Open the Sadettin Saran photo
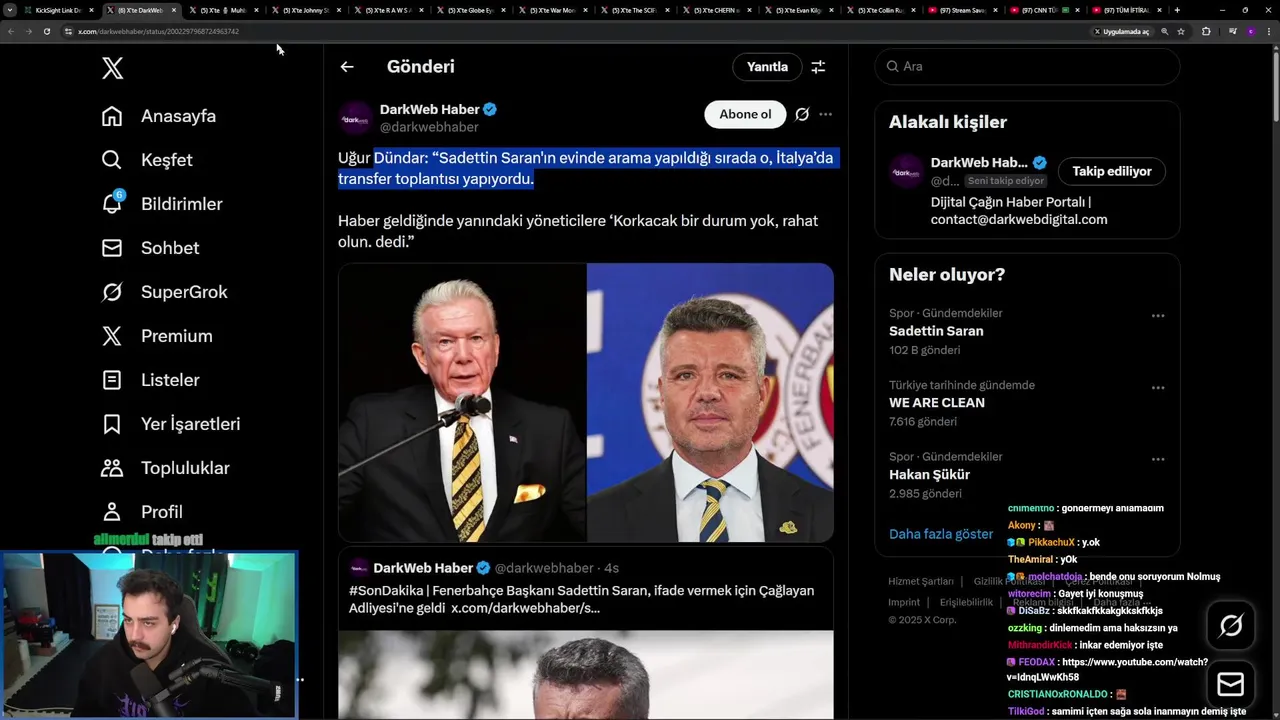Screen dimensions: 1280x720 710,403
